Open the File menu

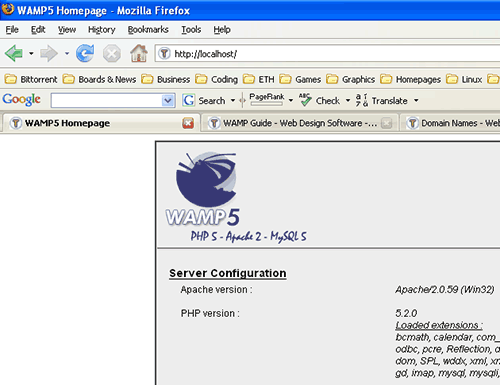pyautogui.click(x=12, y=30)
